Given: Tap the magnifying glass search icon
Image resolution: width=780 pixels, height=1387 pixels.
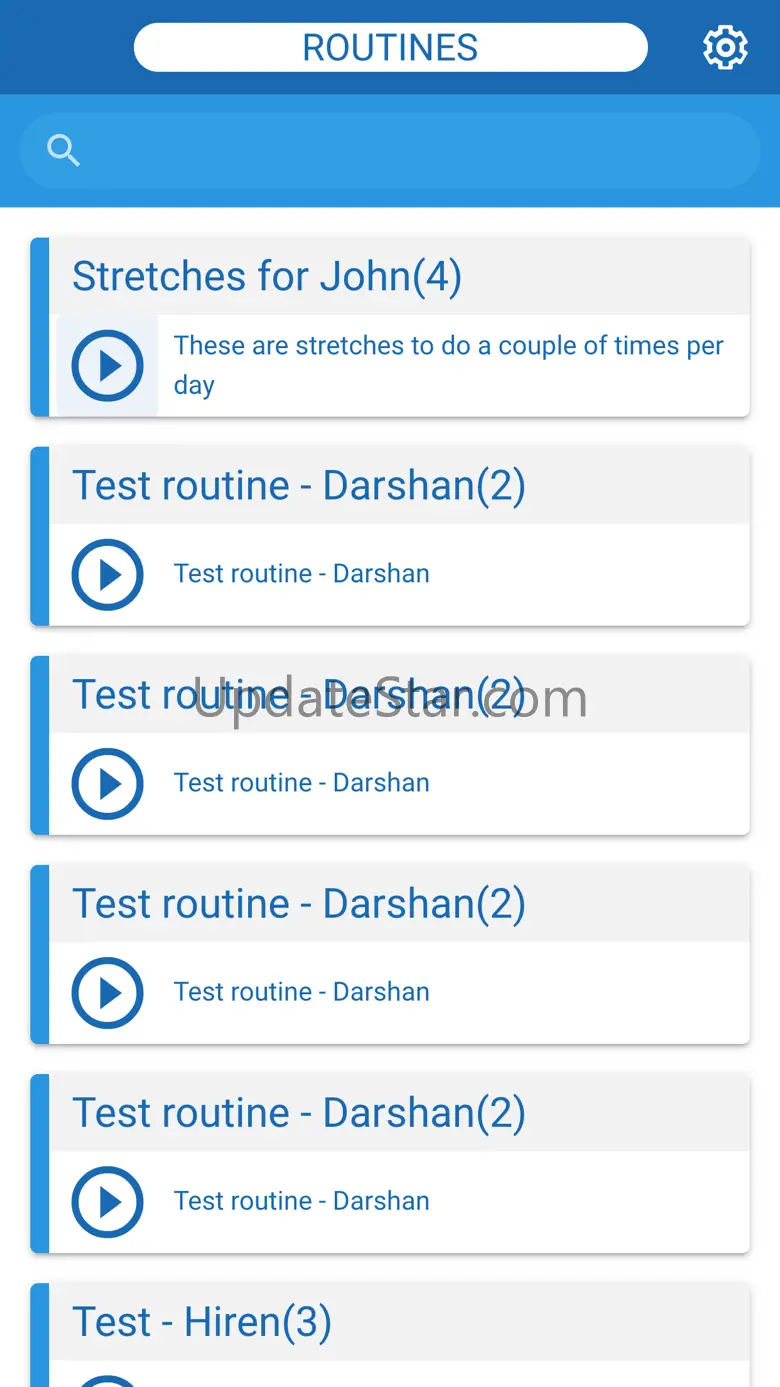Looking at the screenshot, I should (63, 151).
